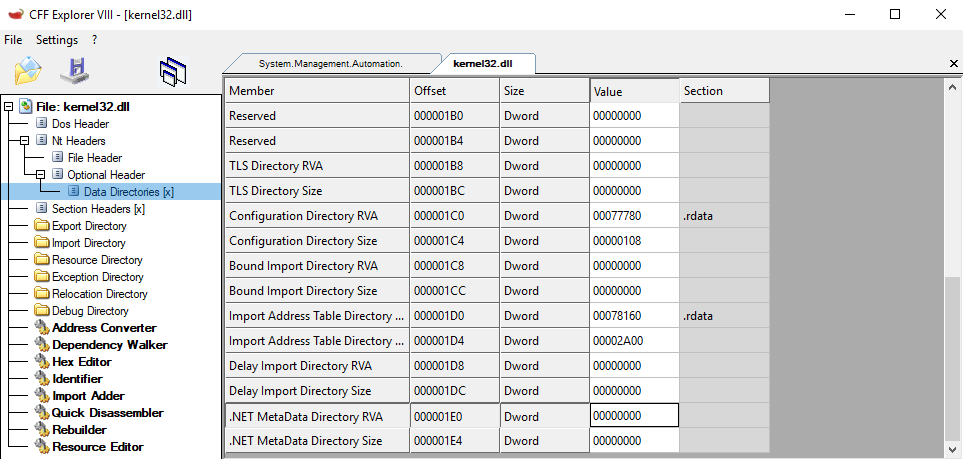This screenshot has width=963, height=459.
Task: Click the Member column header
Action: (317, 90)
